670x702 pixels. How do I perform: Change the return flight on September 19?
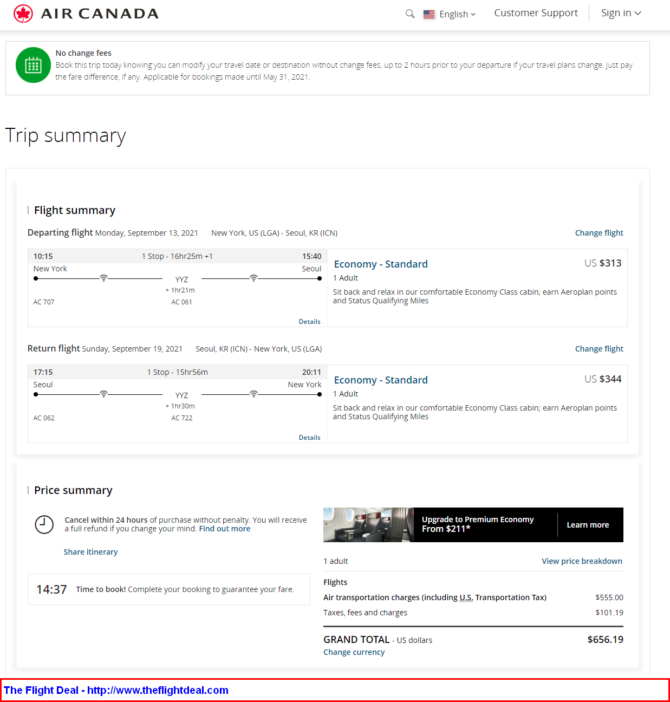pos(599,349)
